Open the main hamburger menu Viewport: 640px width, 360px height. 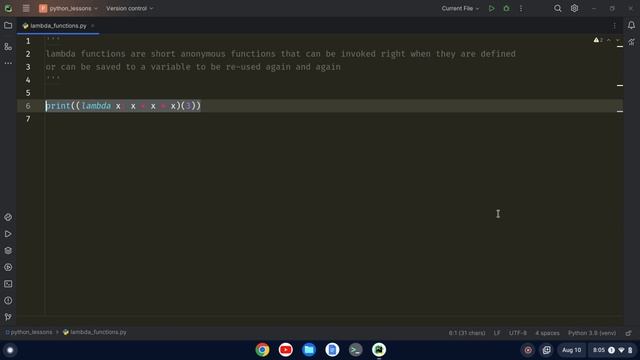pyautogui.click(x=26, y=8)
